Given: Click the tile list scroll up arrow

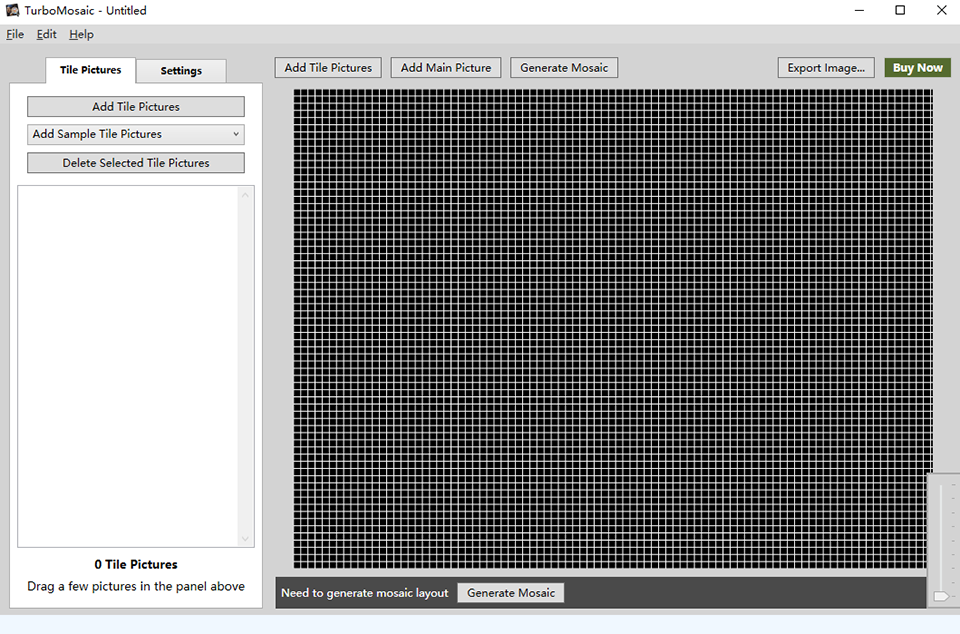Looking at the screenshot, I should click(x=245, y=194).
